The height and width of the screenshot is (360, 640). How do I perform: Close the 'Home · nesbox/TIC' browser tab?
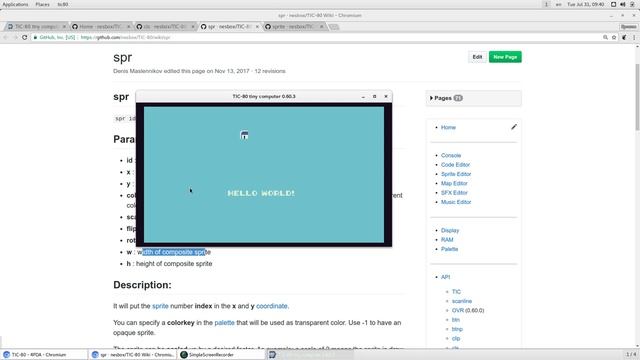coord(129,27)
